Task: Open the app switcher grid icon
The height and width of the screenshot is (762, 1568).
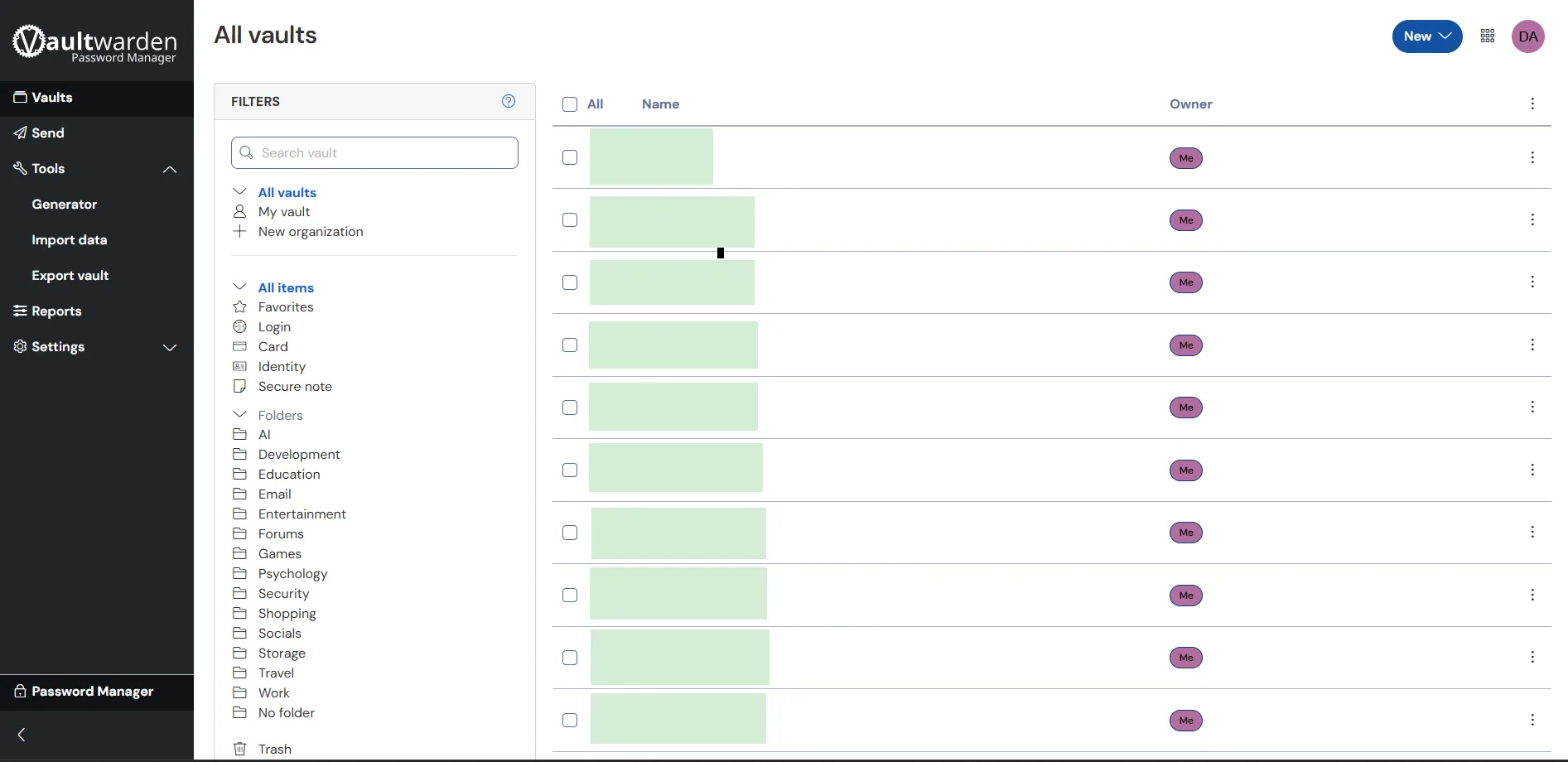Action: (x=1488, y=36)
